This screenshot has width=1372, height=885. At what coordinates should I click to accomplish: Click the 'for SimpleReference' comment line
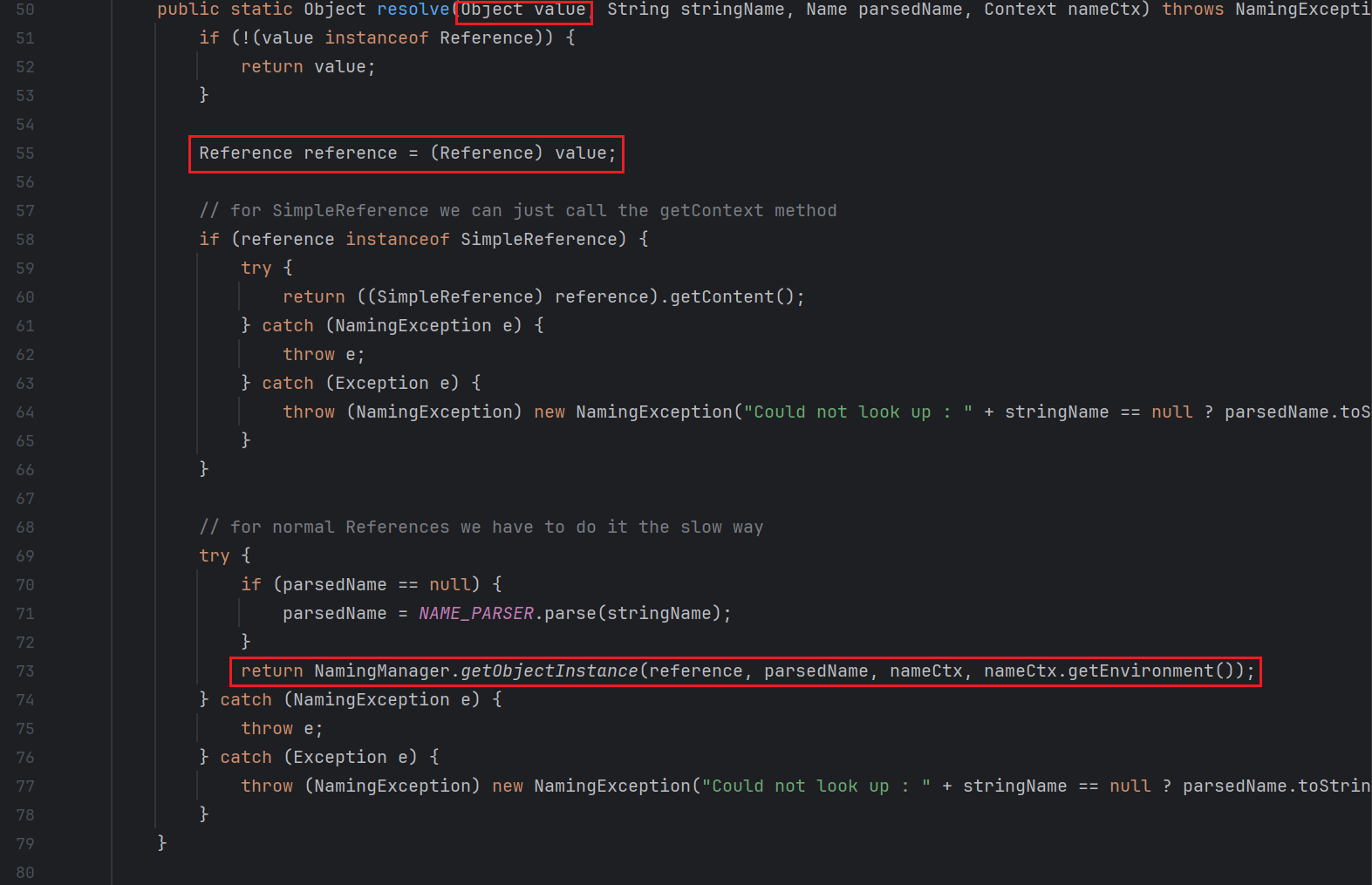tap(518, 211)
